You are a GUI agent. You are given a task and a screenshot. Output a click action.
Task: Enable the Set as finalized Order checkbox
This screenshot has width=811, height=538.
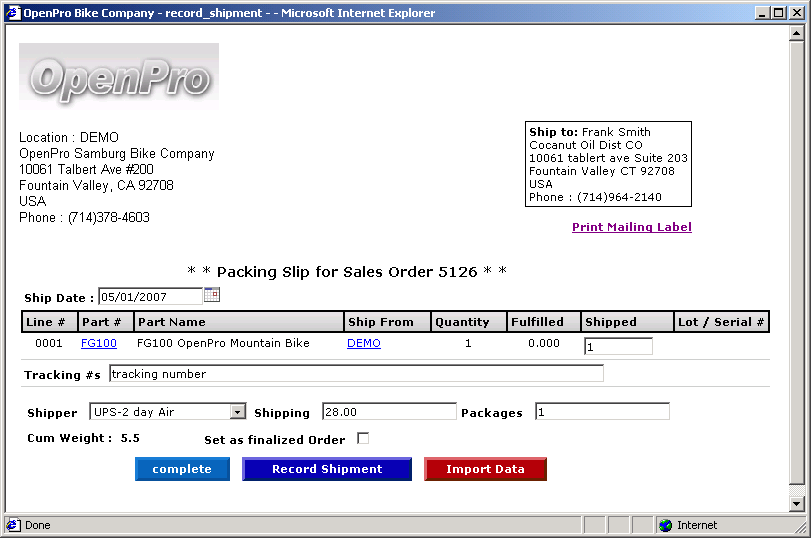(x=363, y=438)
